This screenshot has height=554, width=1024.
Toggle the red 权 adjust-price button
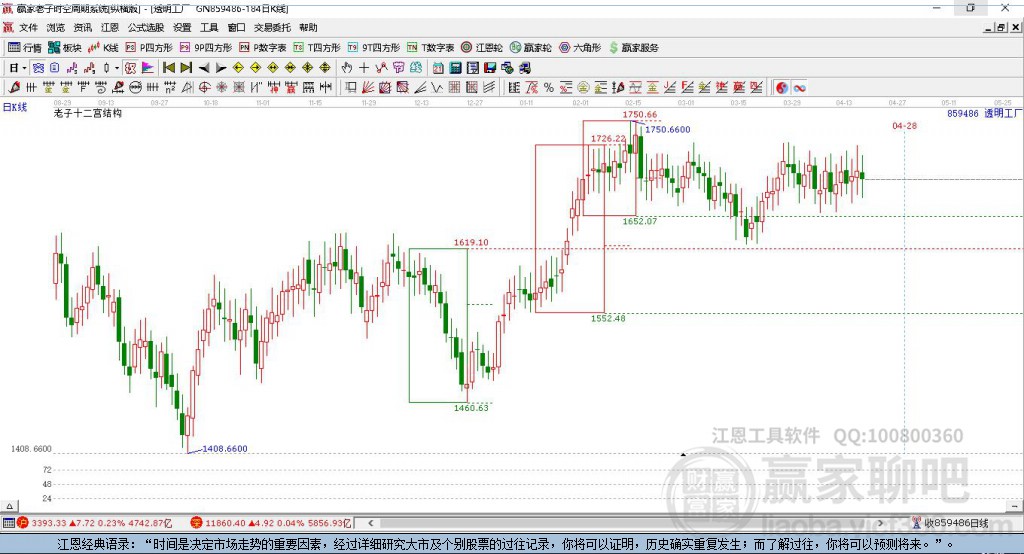131,68
